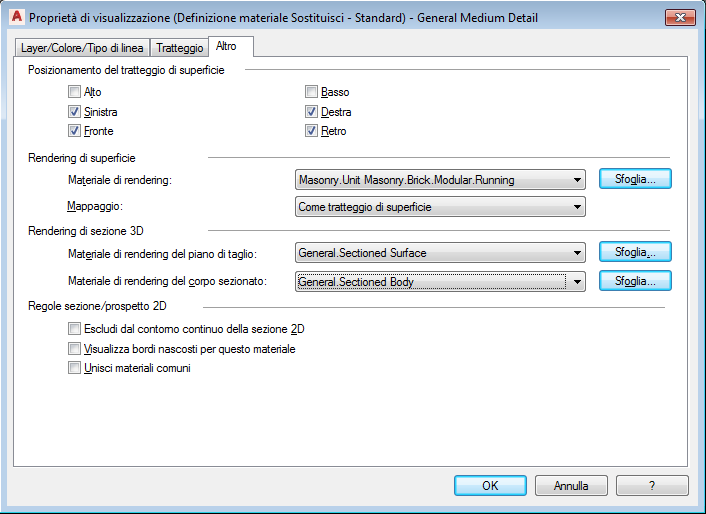Switch to the Layer/Colore/Tipo di linea tab
The width and height of the screenshot is (706, 514).
point(82,47)
